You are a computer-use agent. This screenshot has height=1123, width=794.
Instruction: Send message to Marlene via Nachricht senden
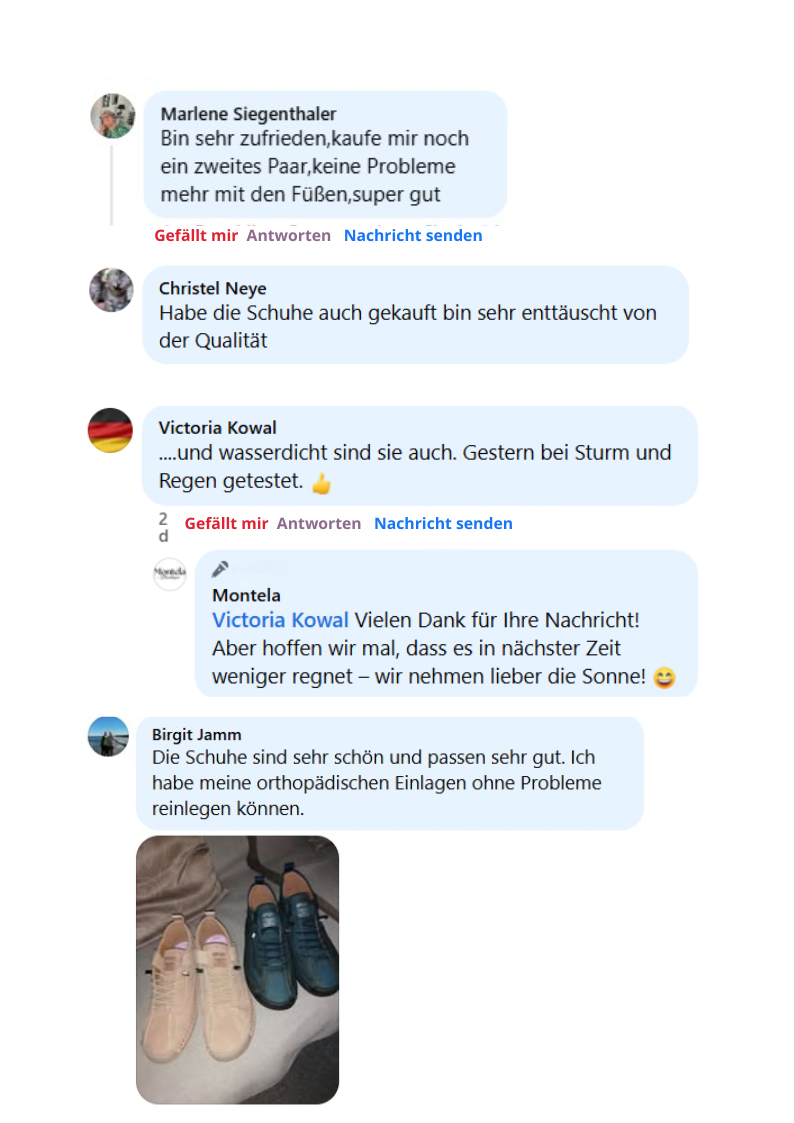coord(413,236)
